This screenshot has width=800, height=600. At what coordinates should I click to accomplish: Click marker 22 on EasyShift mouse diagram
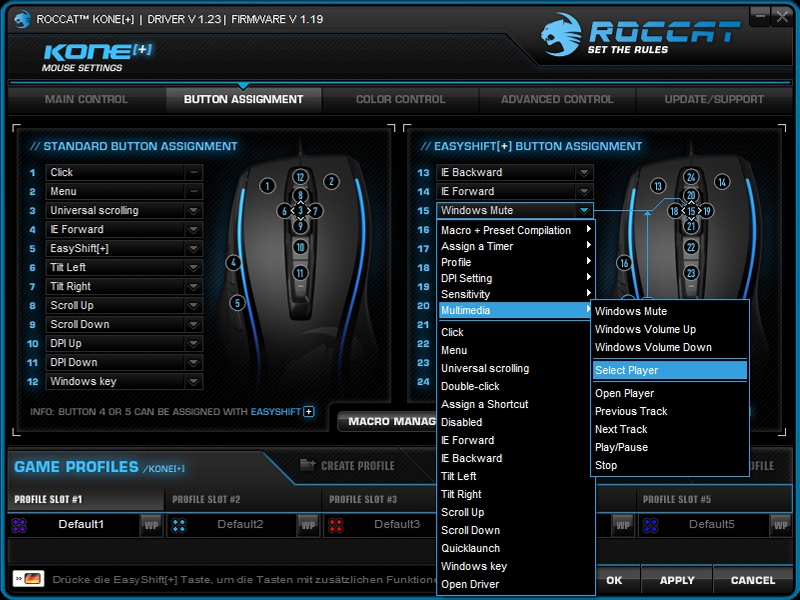point(691,247)
